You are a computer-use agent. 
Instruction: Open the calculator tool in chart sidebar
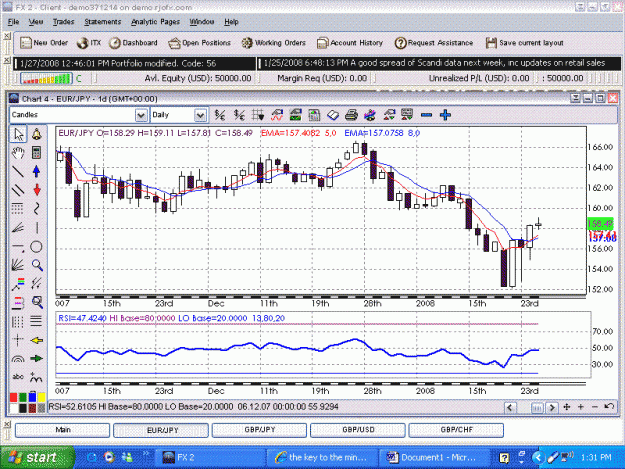coord(36,153)
